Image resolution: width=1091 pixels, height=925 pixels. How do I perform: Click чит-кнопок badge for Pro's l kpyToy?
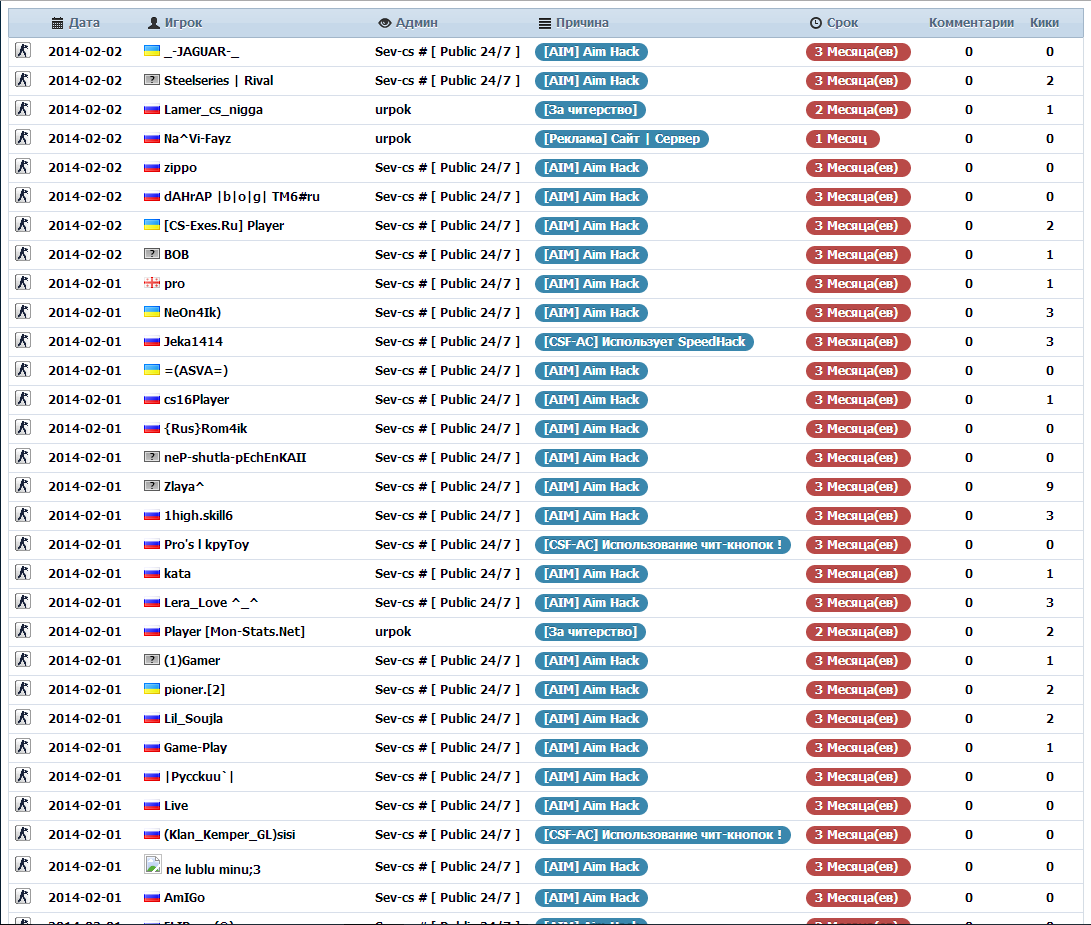click(x=662, y=544)
